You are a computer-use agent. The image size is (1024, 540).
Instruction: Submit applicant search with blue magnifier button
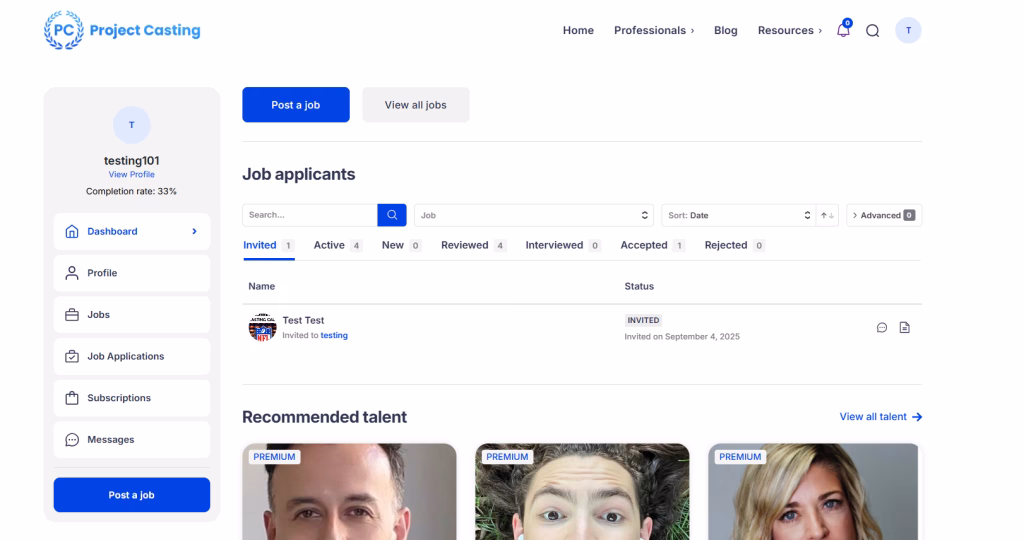click(392, 215)
